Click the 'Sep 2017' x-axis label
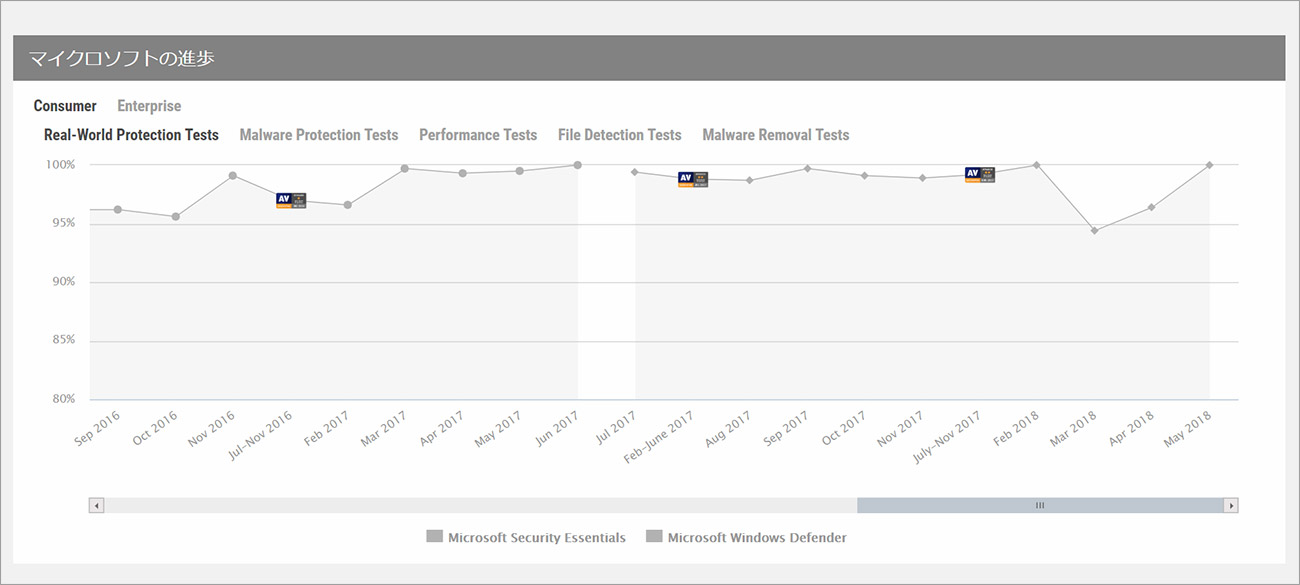The width and height of the screenshot is (1300, 585). (x=787, y=428)
